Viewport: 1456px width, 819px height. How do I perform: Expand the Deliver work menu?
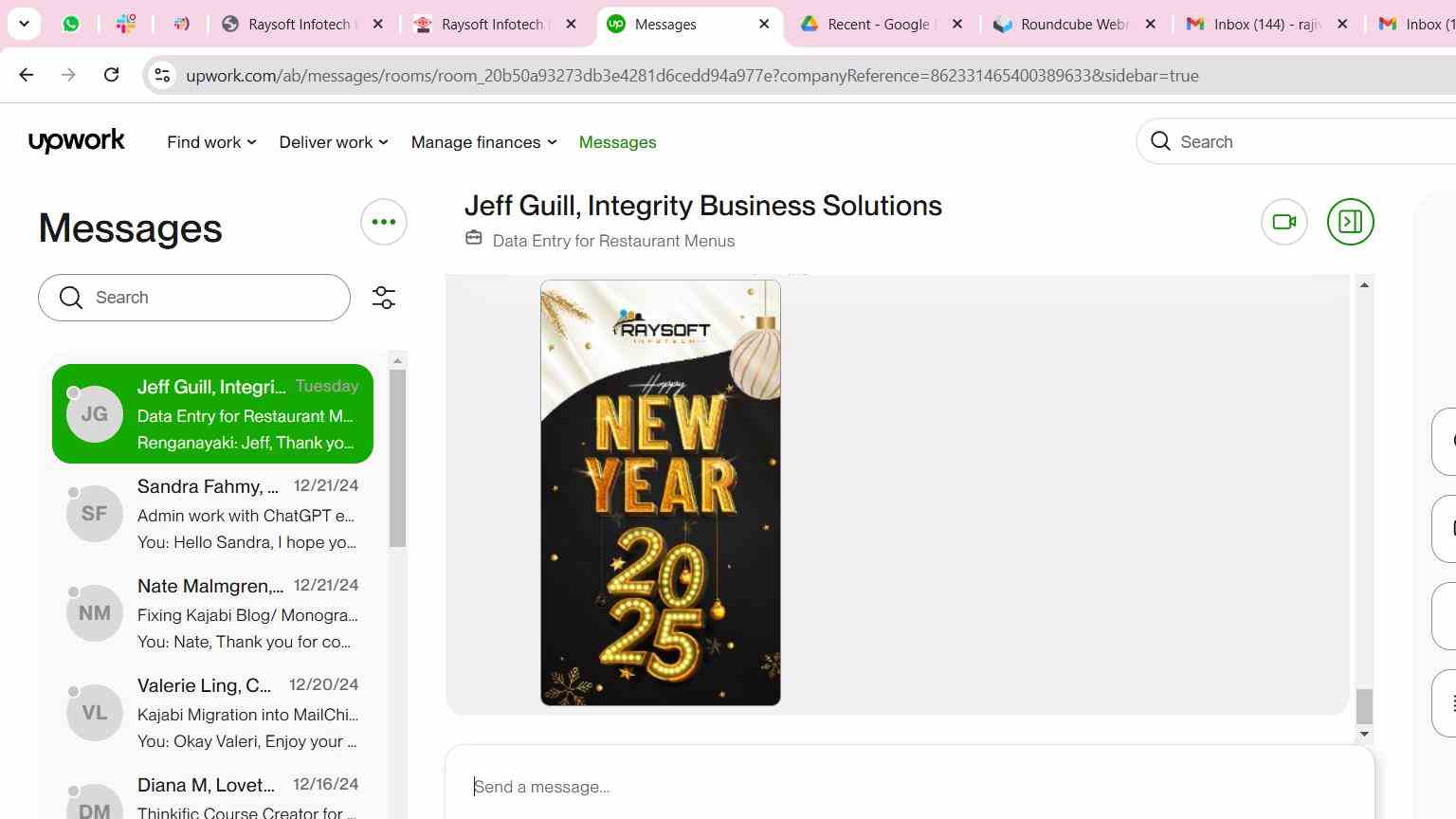(x=334, y=142)
